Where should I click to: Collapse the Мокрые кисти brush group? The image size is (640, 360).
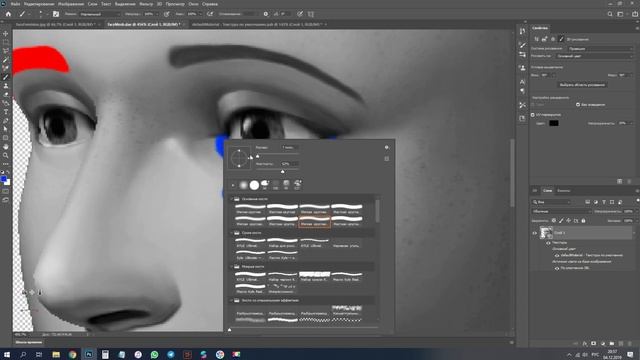coord(231,267)
